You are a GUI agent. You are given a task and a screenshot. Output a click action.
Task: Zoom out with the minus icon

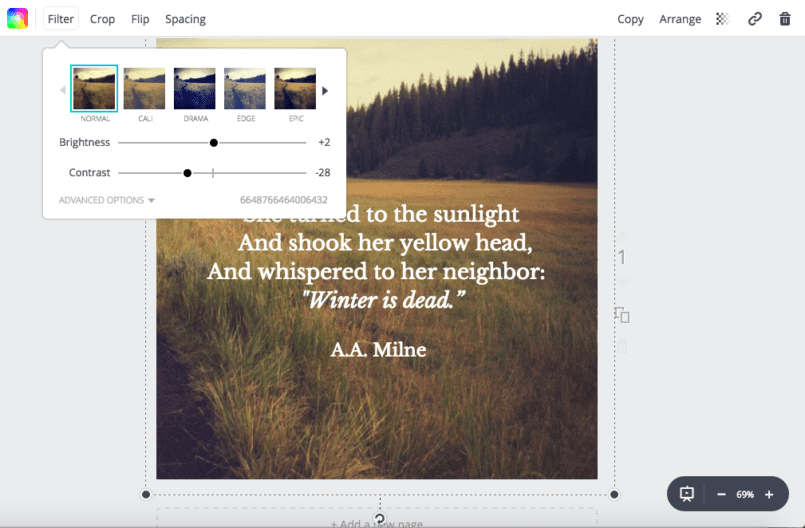click(x=721, y=494)
